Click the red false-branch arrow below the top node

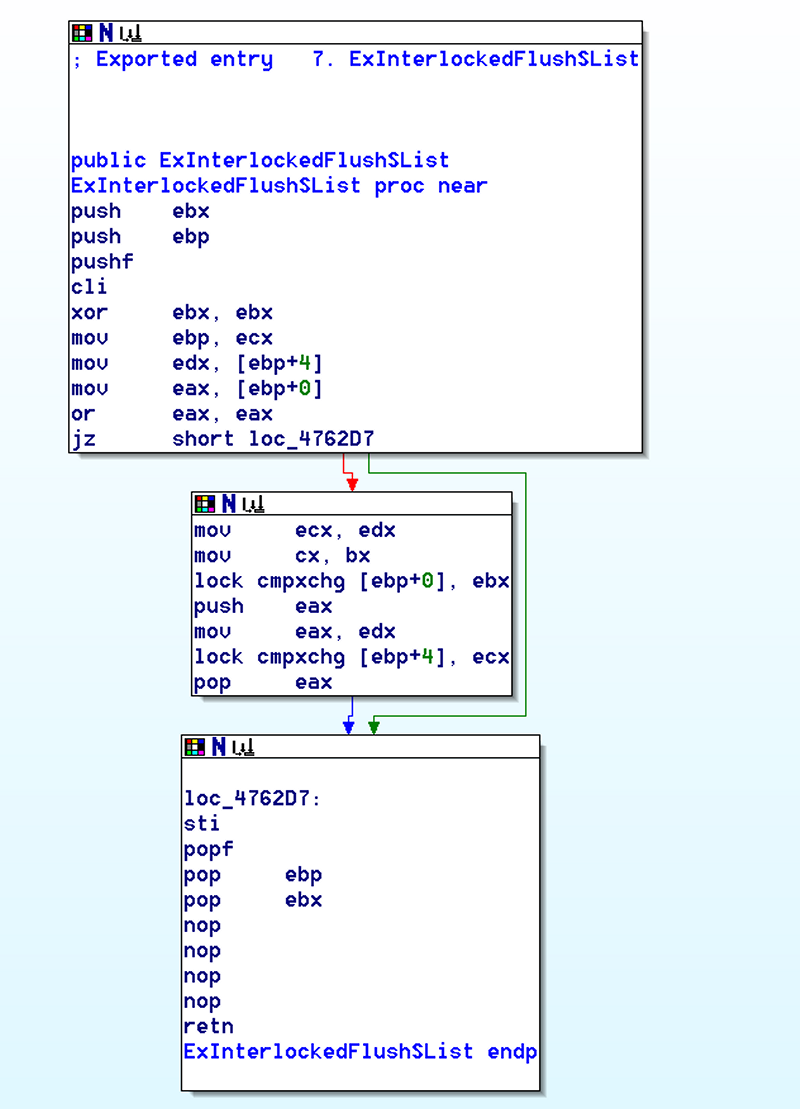pos(352,484)
